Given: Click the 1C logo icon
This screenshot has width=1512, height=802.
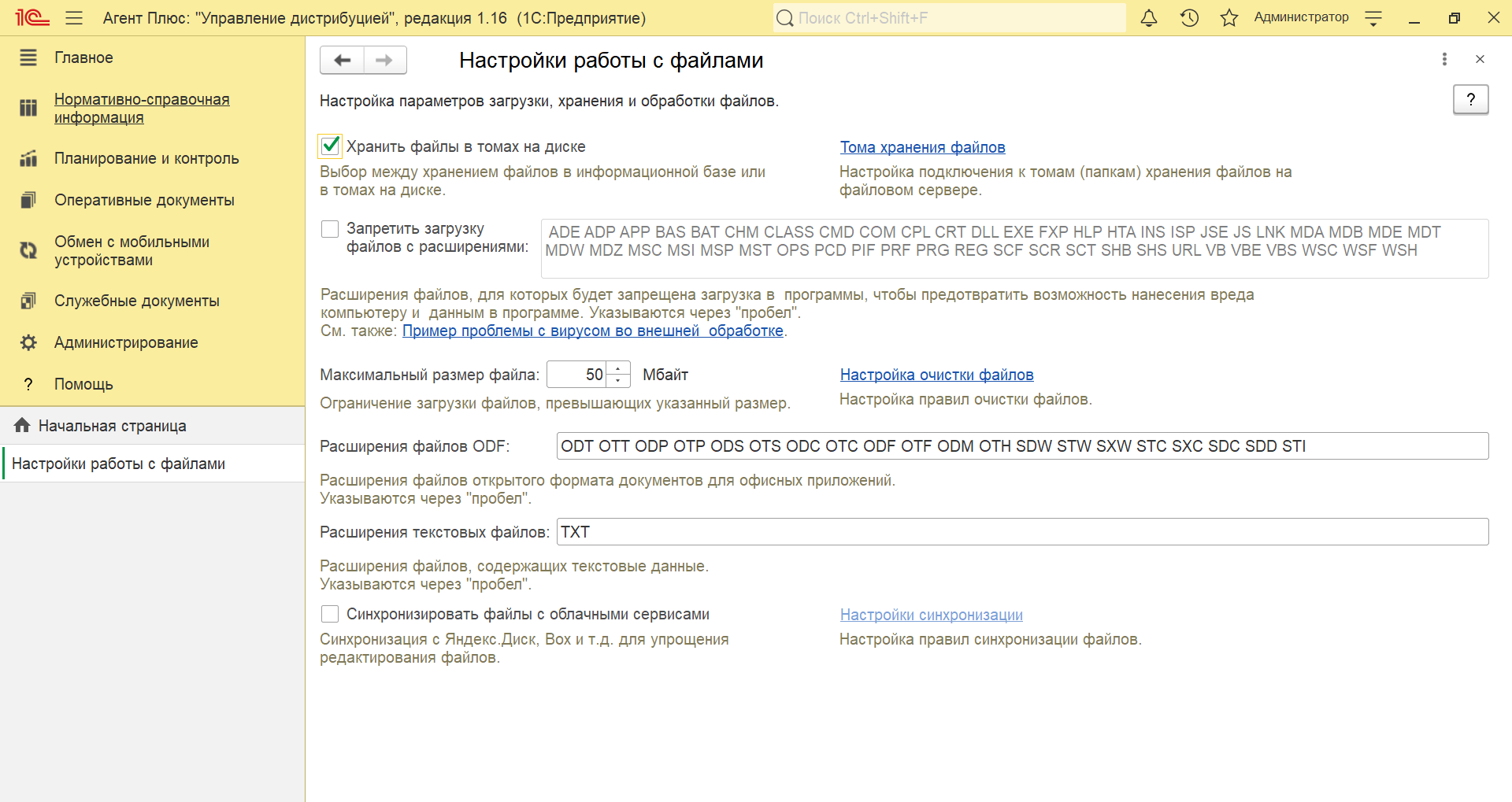Looking at the screenshot, I should [x=32, y=17].
